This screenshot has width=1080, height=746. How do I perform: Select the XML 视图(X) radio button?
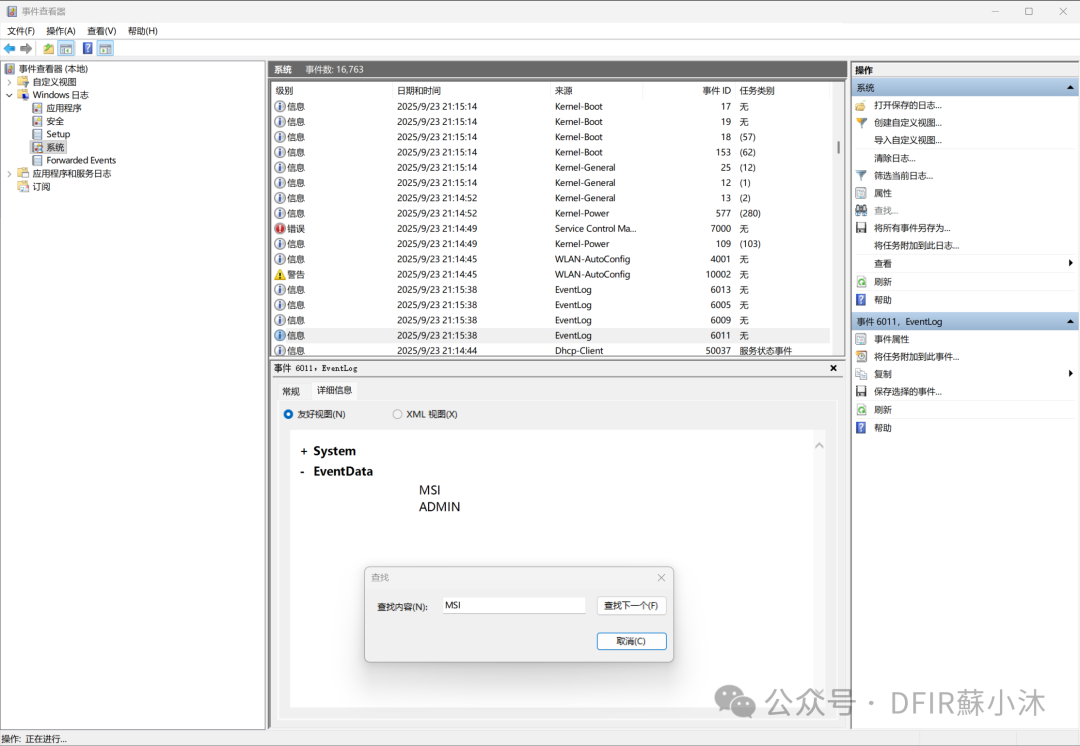pos(397,414)
